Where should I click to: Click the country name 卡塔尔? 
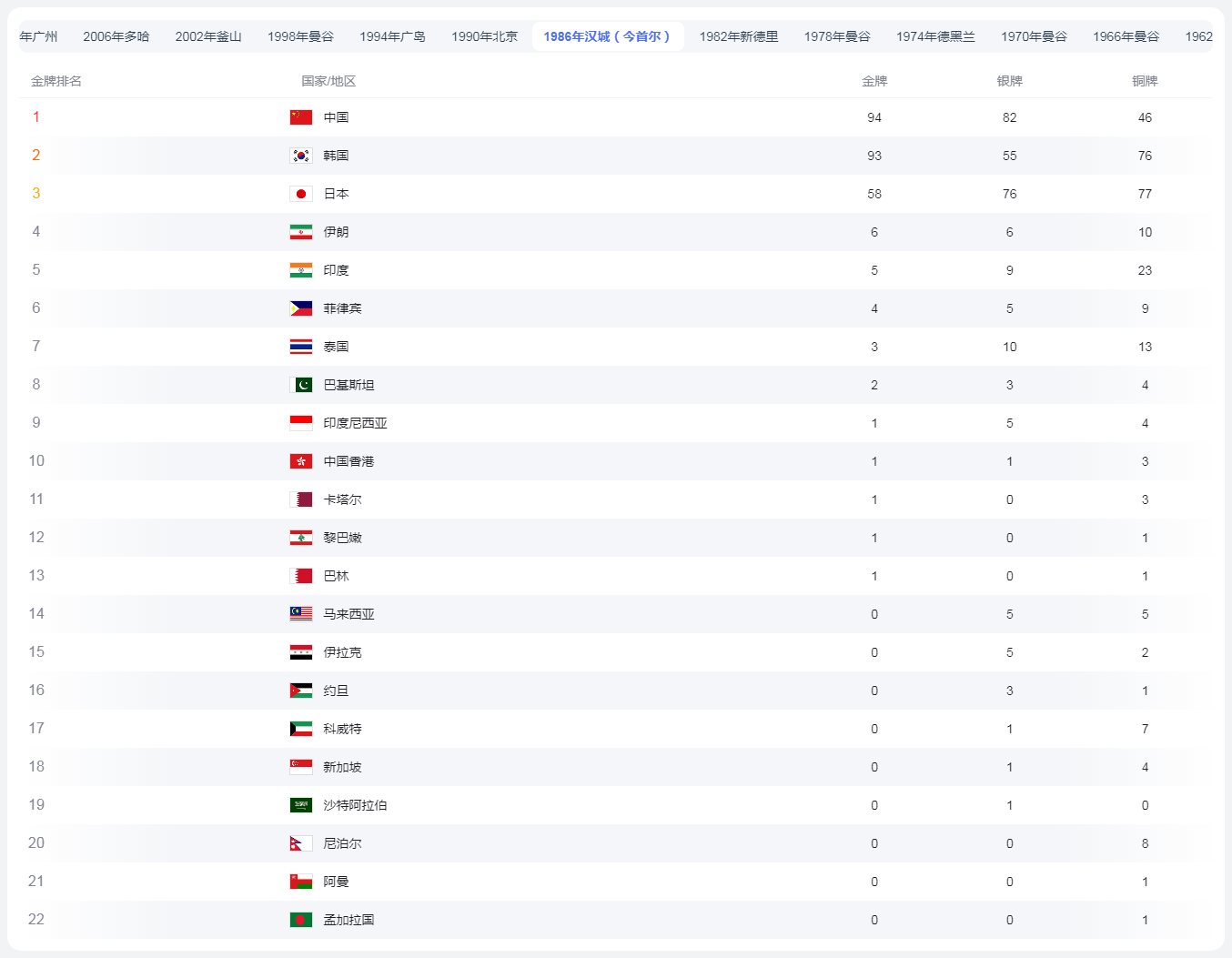click(x=342, y=499)
